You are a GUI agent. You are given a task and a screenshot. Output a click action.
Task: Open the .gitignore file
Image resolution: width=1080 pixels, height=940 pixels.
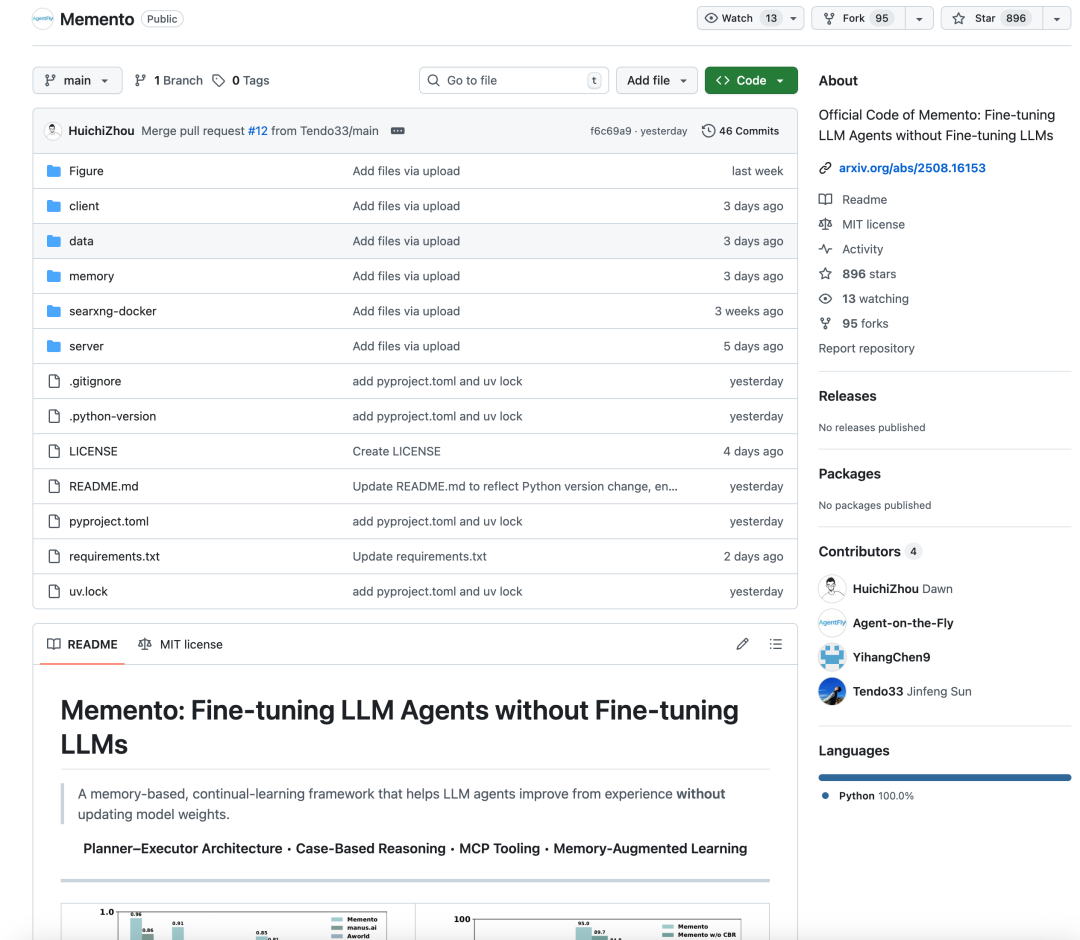pyautogui.click(x=95, y=382)
